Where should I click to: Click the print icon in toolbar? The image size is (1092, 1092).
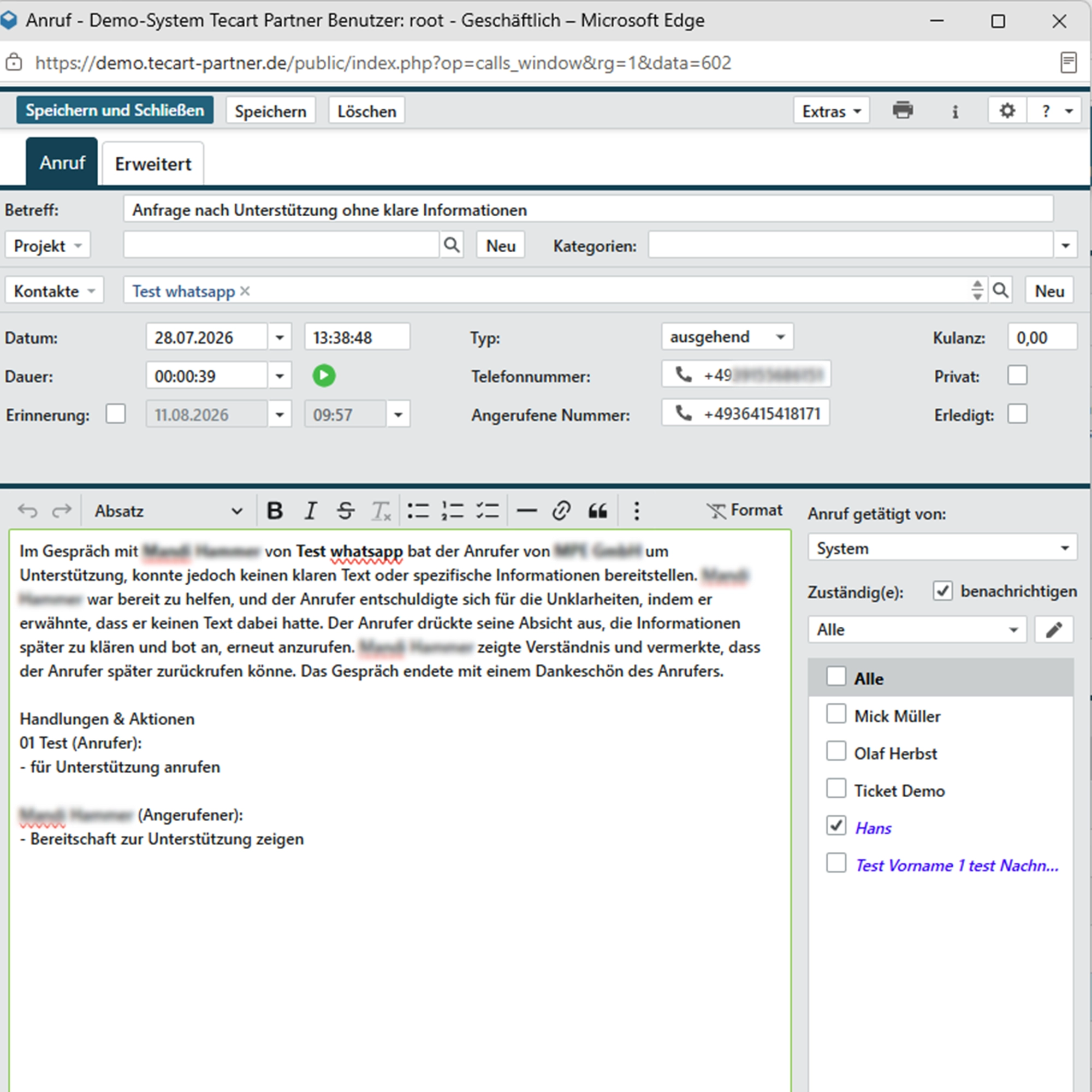click(x=903, y=110)
